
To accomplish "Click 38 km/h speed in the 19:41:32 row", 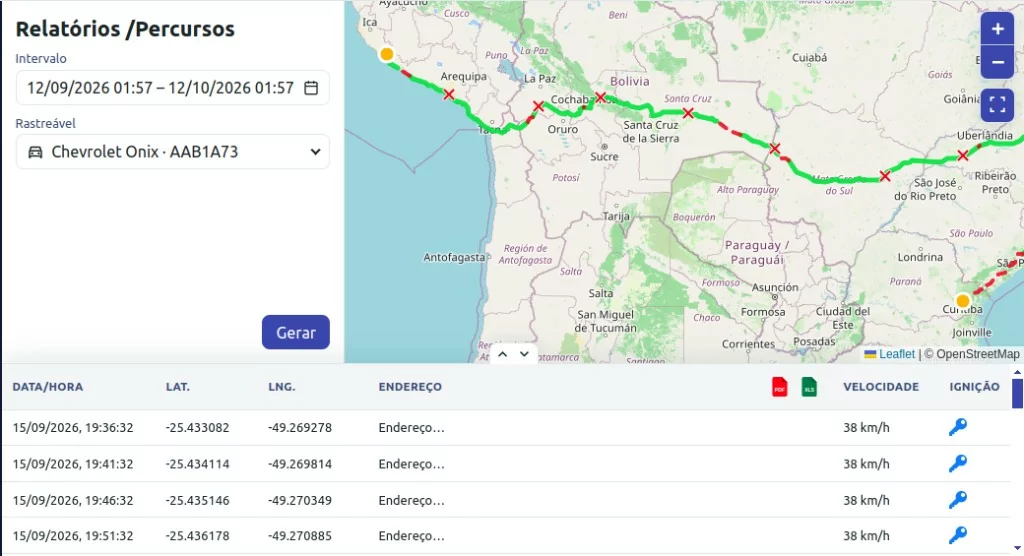I will click(x=866, y=464).
